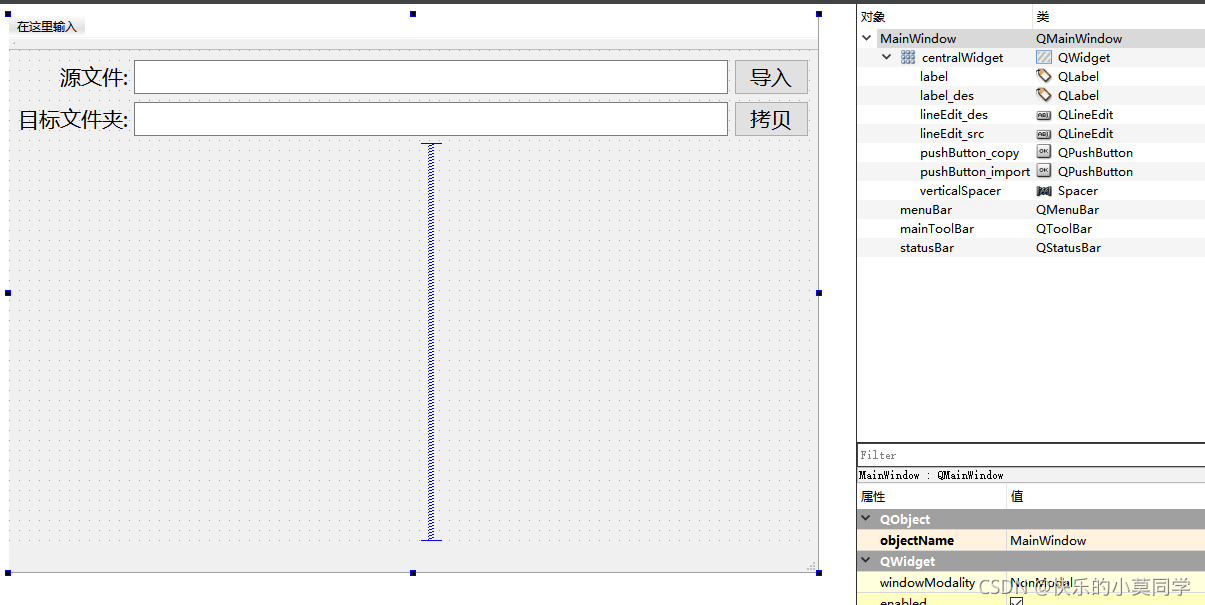The height and width of the screenshot is (605, 1205).
Task: Click the QStatusBar class cell
Action: pos(1068,248)
